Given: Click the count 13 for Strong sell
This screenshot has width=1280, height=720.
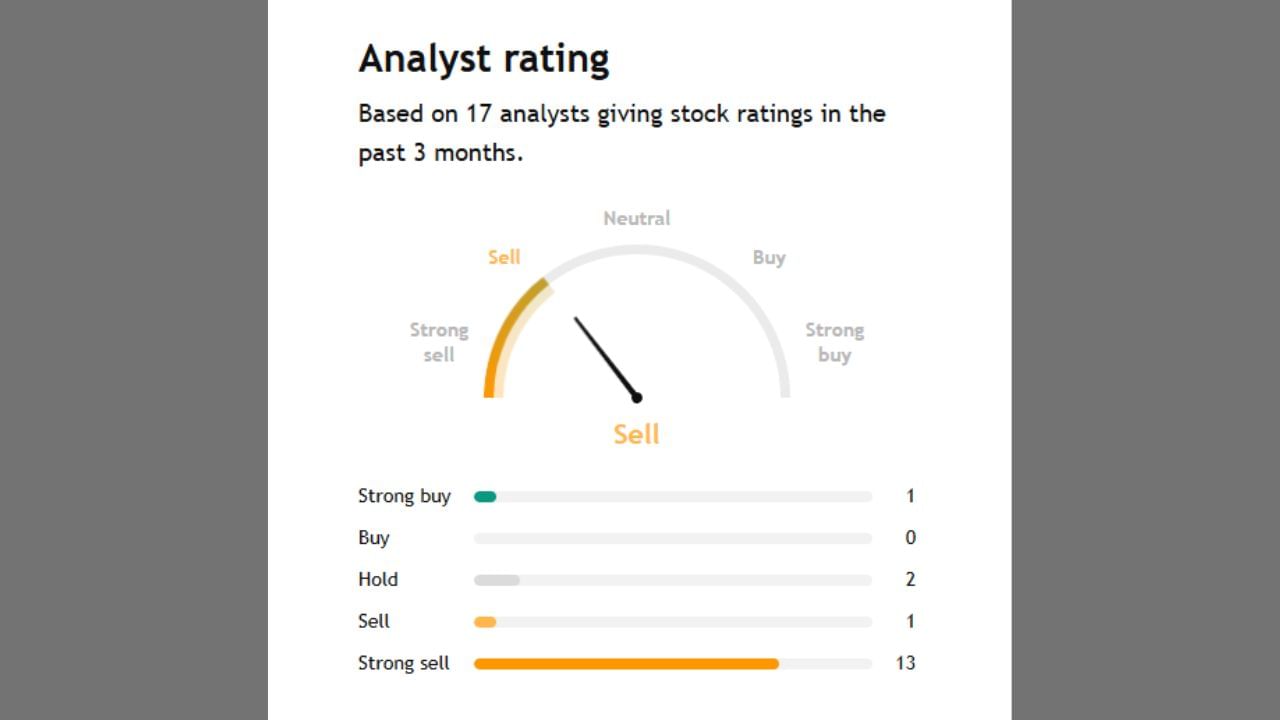Looking at the screenshot, I should click(x=905, y=663).
